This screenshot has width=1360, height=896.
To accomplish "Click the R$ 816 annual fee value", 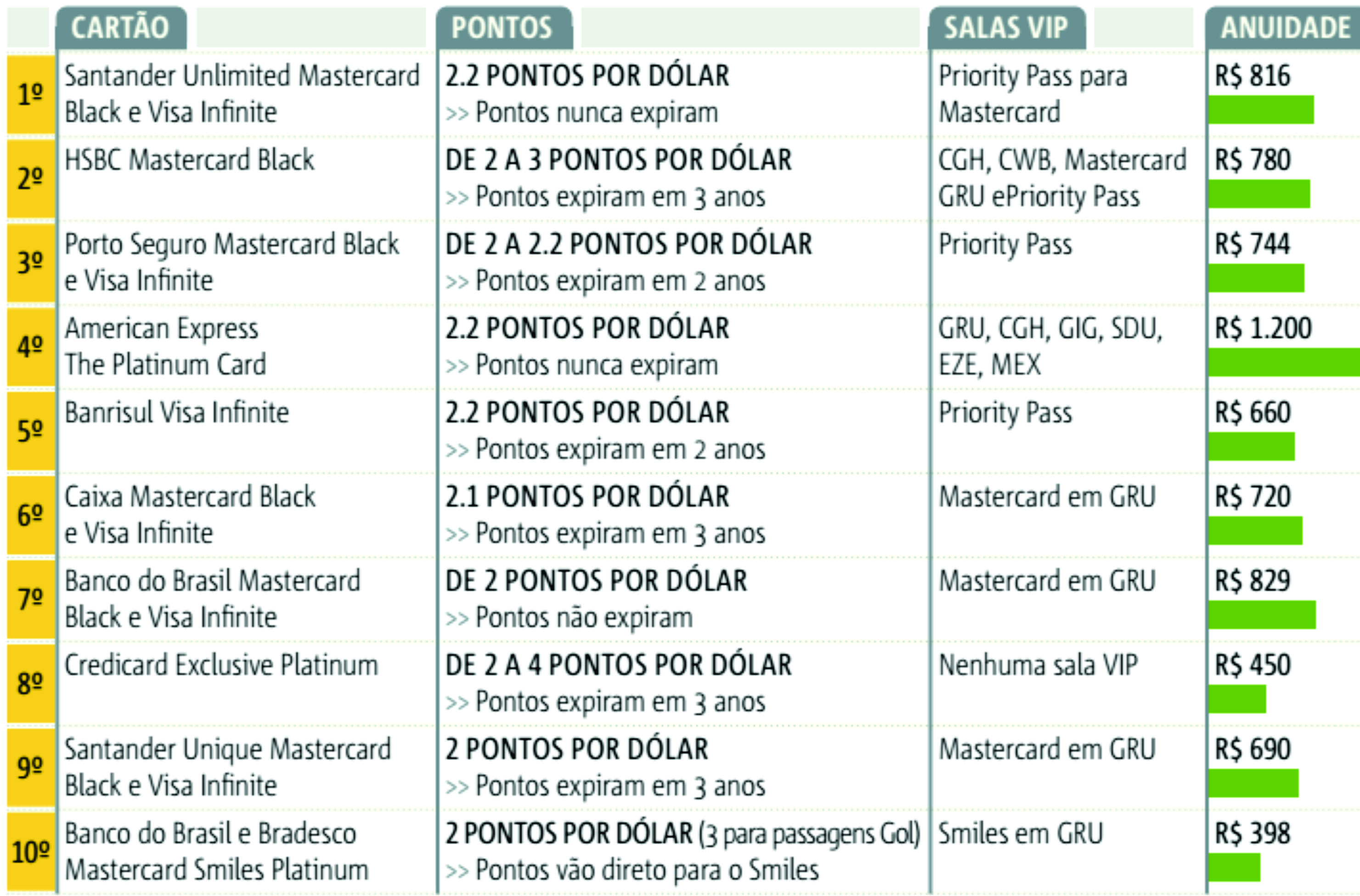I will pyautogui.click(x=1252, y=75).
